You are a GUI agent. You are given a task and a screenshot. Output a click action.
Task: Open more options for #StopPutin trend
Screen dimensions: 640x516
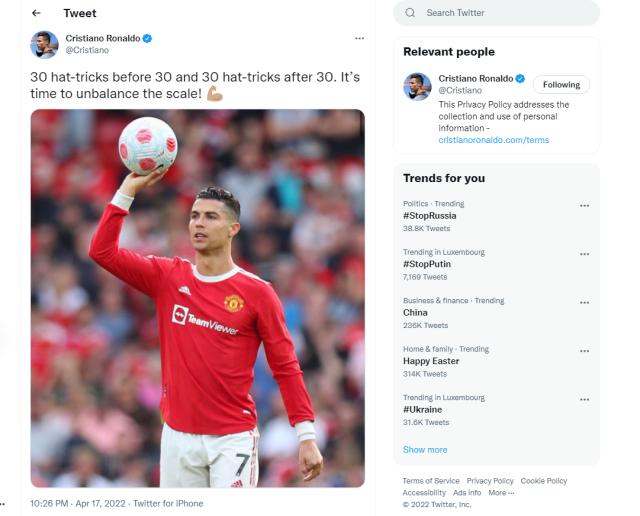[x=584, y=254]
